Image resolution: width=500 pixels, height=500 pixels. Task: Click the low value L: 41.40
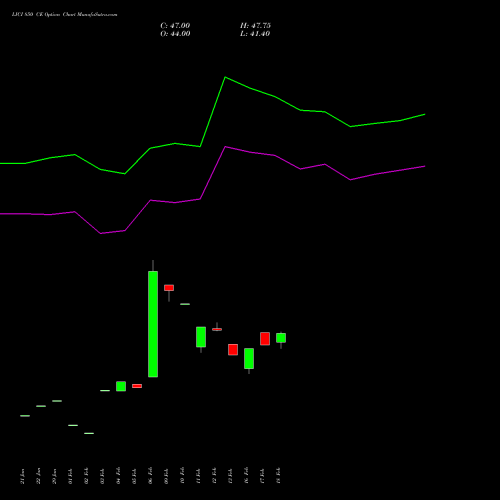coord(255,34)
